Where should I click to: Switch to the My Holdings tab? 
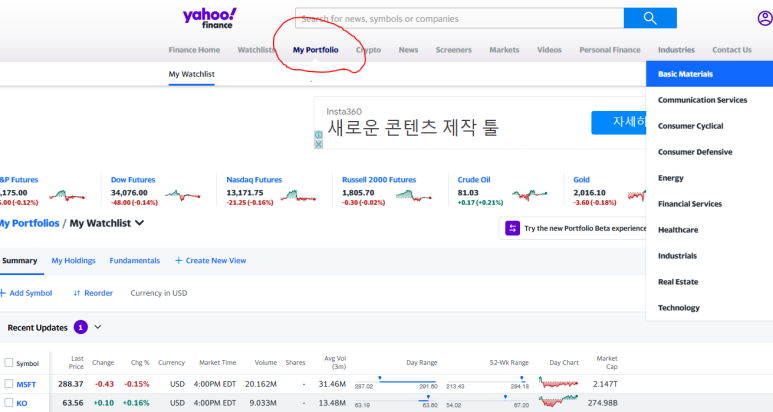[x=73, y=261]
